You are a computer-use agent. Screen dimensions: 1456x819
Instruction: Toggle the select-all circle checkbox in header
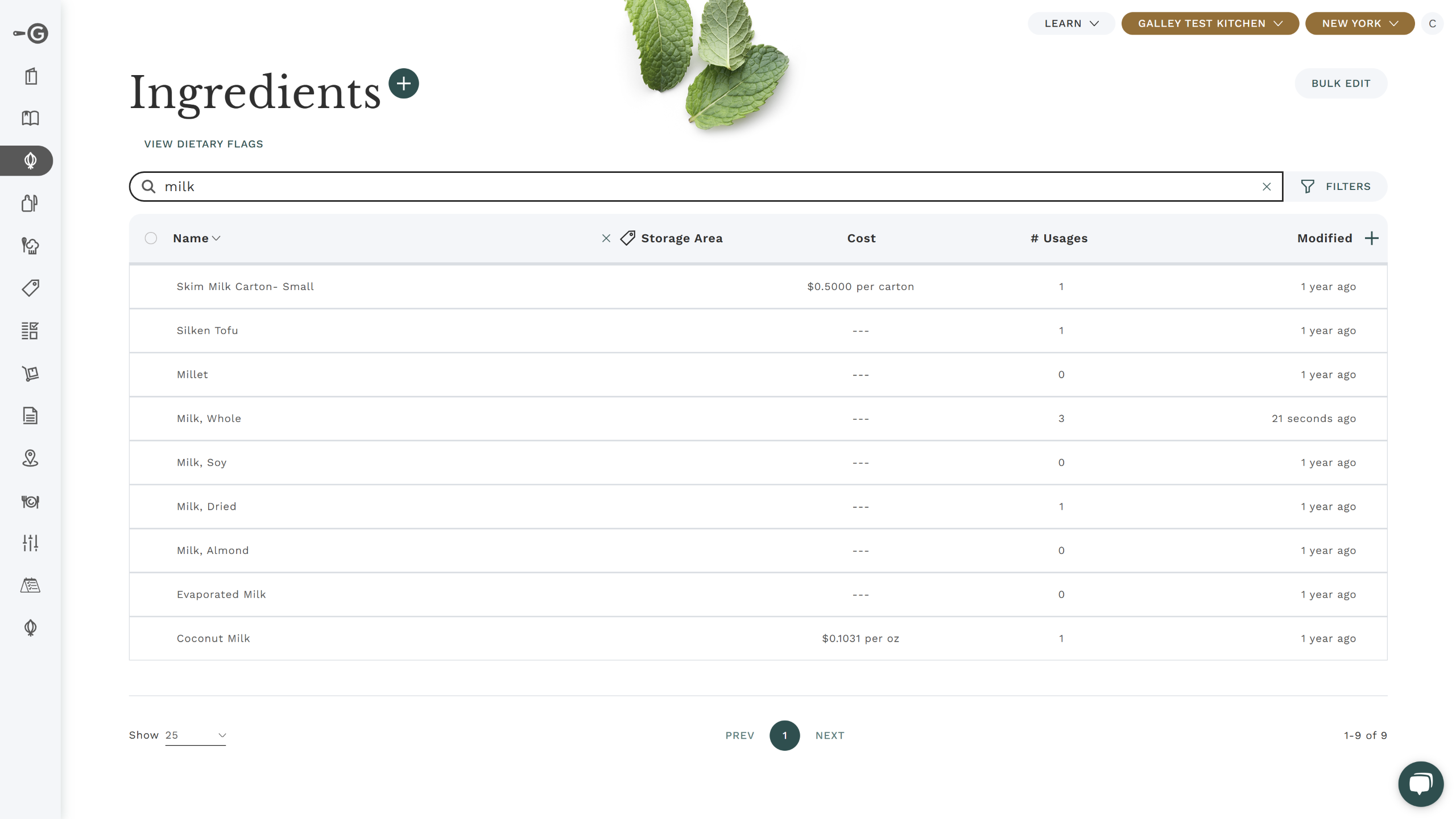[x=151, y=238]
